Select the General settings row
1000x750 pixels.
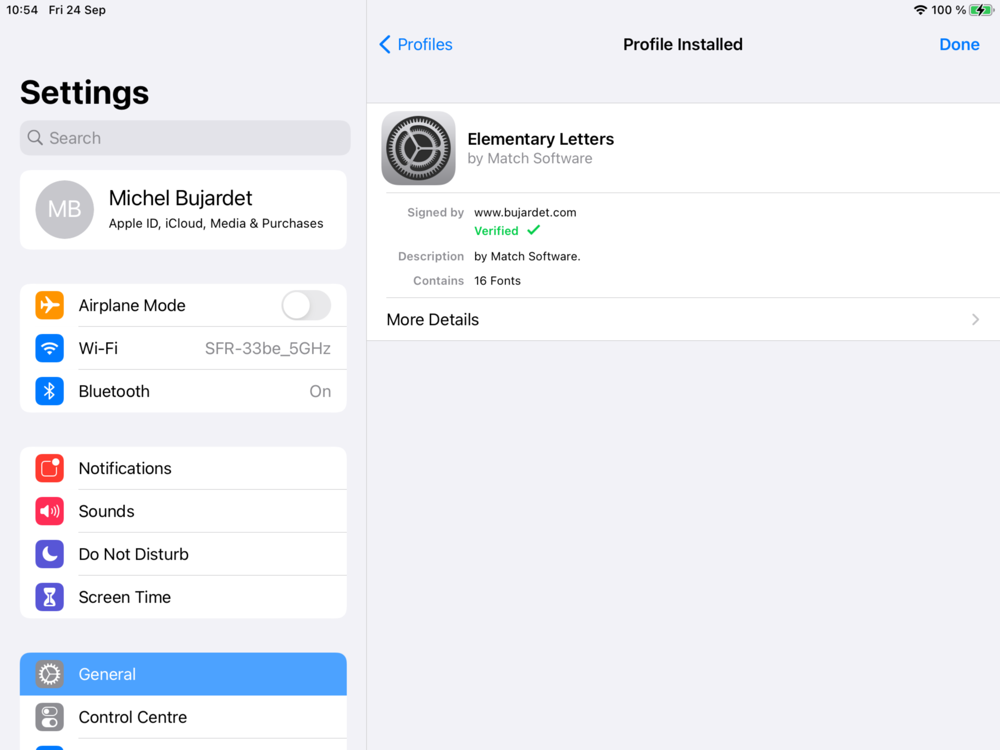[x=184, y=674]
